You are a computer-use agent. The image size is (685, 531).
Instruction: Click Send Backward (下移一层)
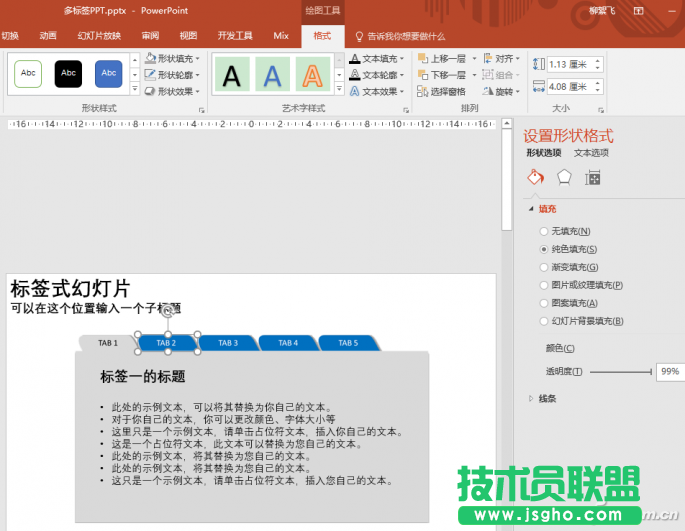[x=442, y=75]
